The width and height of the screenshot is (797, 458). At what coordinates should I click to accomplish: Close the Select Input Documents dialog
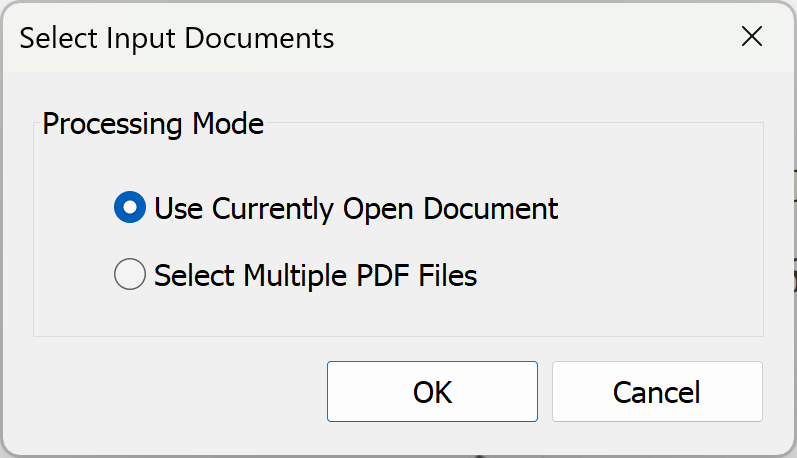751,38
